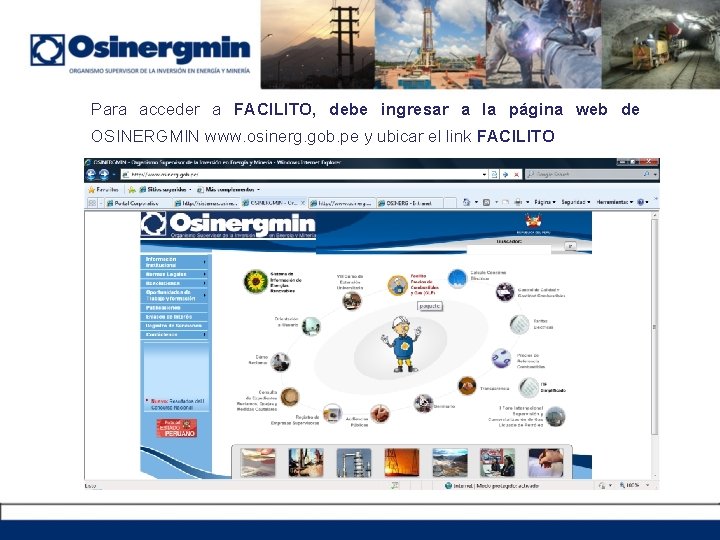
Task: Click the Facilito mascot character
Action: [x=400, y=344]
